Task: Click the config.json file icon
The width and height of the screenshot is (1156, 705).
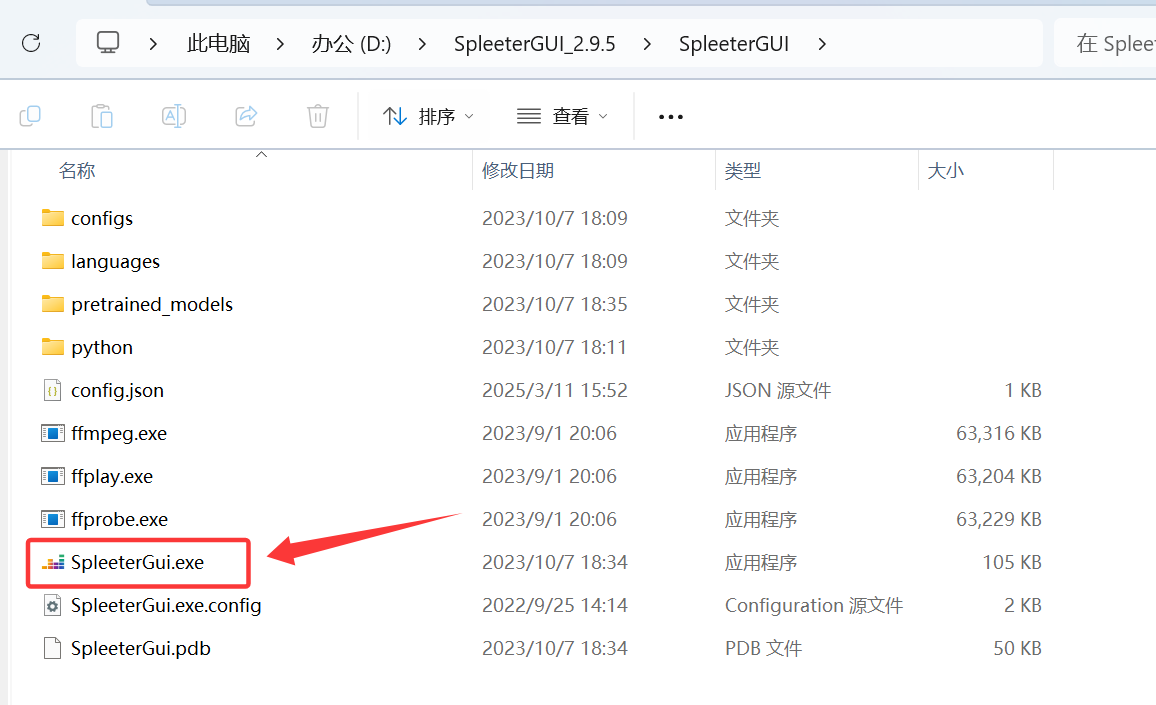Action: pos(52,390)
